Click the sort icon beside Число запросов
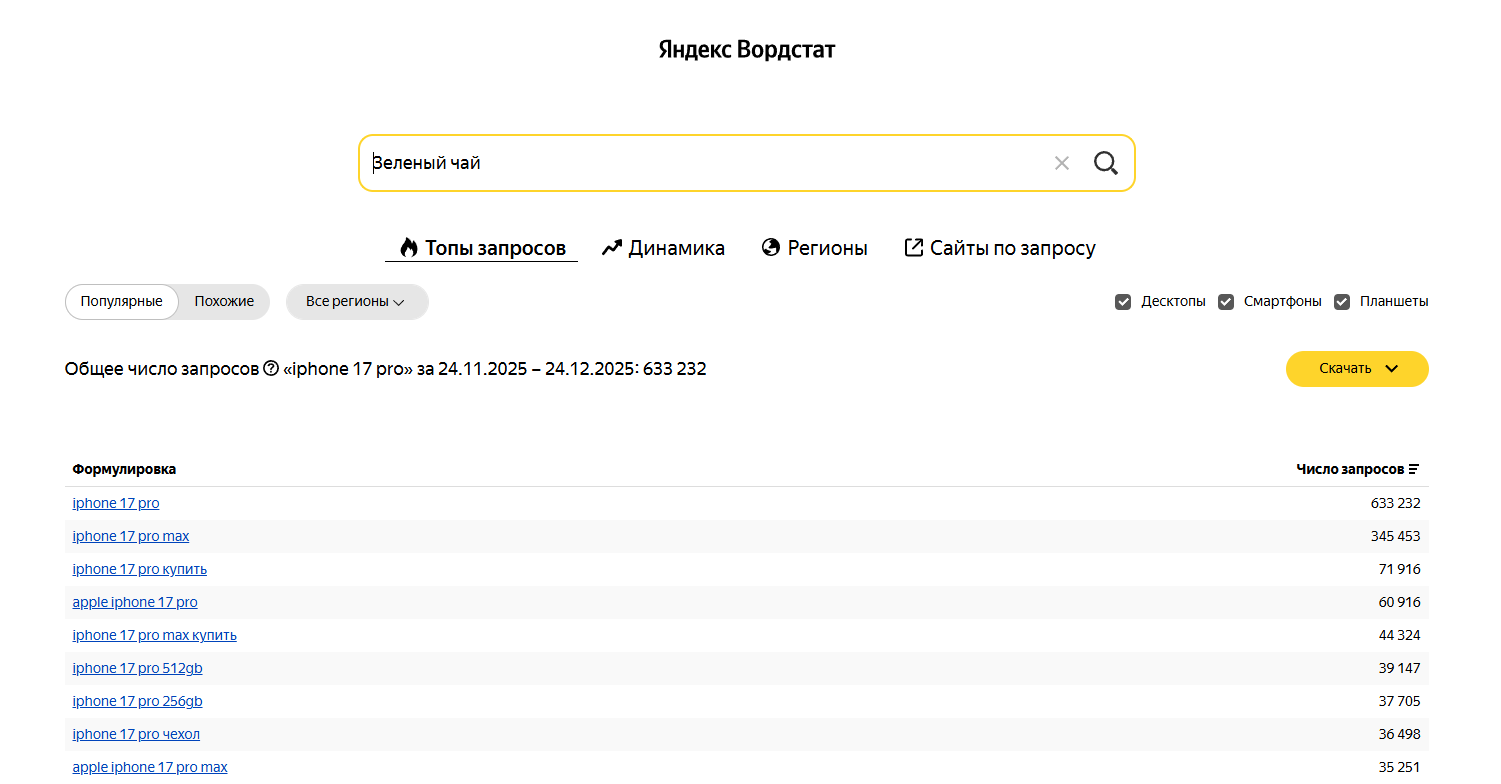 (1413, 469)
